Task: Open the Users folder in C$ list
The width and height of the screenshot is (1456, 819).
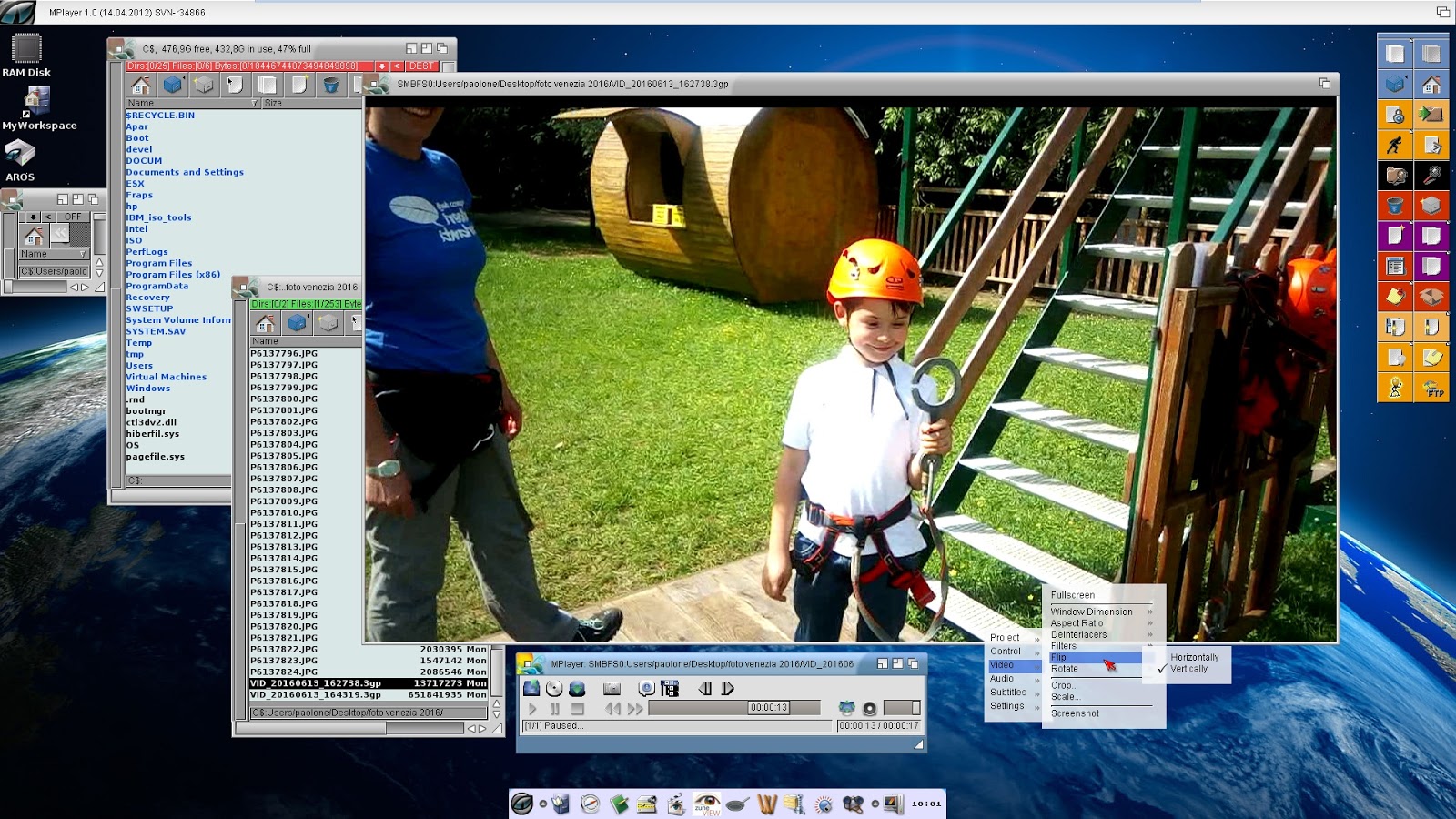Action: (139, 366)
